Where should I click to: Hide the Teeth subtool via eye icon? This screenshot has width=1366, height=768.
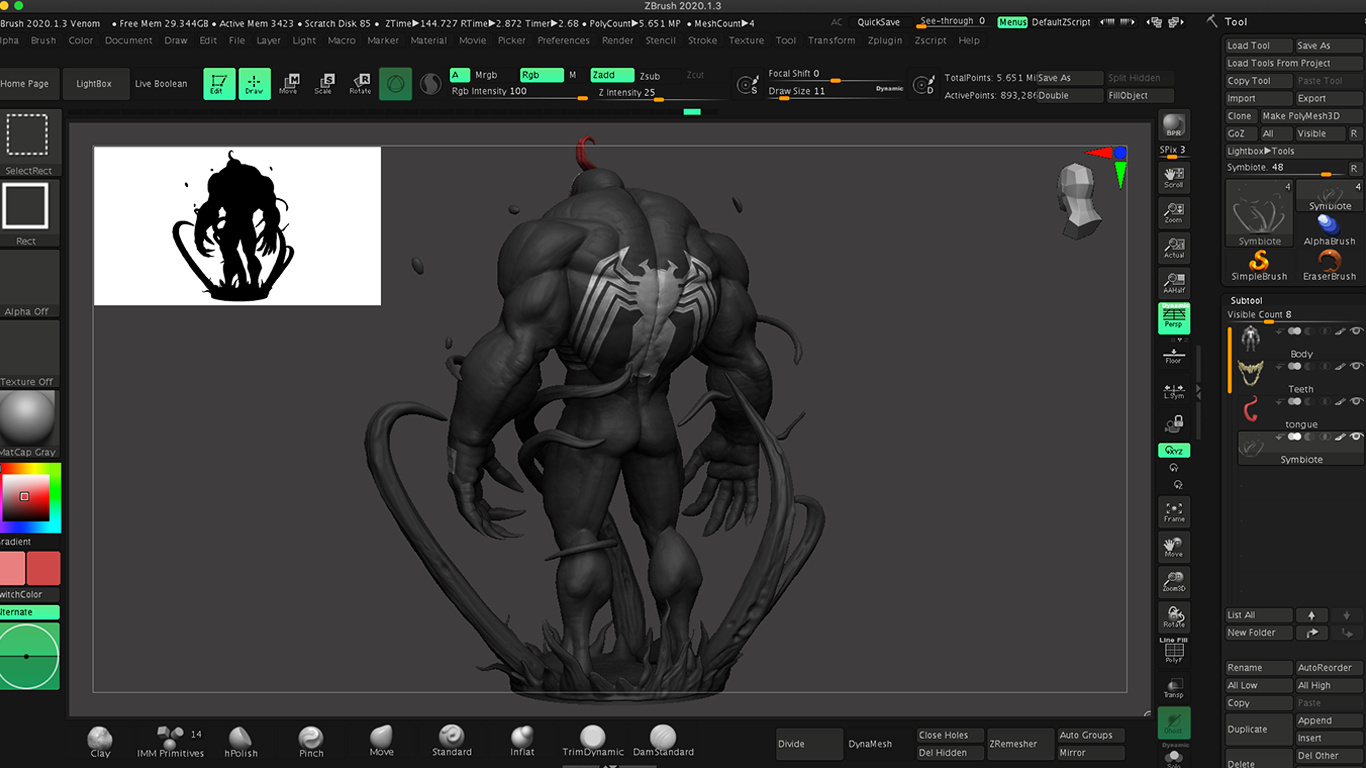1356,366
